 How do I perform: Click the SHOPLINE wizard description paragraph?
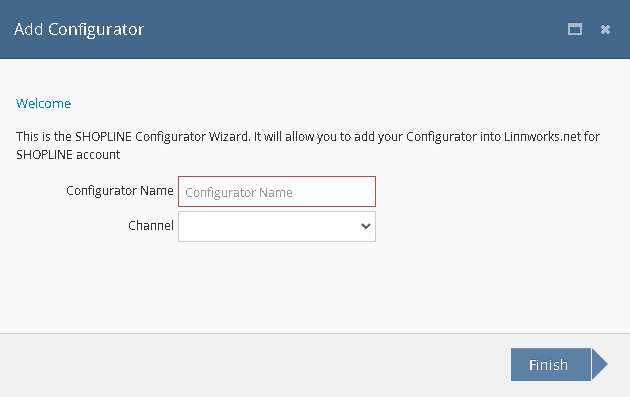[x=308, y=145]
